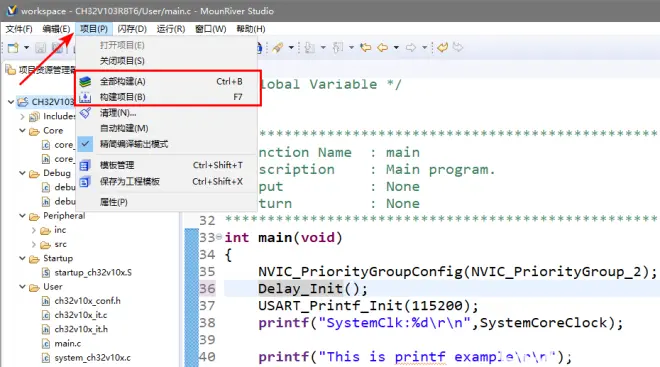Collapse the Peripheral folder
Image resolution: width=660 pixels, height=367 pixels.
[22, 216]
